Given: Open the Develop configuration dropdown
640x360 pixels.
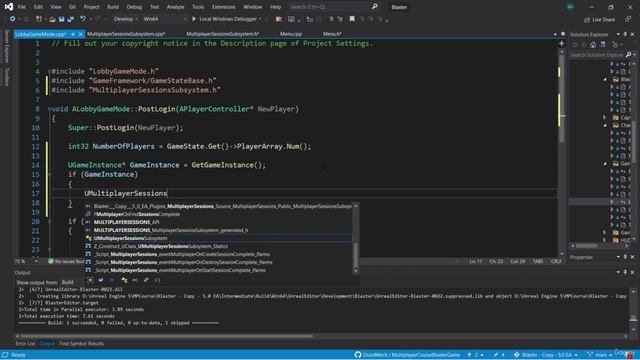Looking at the screenshot, I should pos(125,19).
